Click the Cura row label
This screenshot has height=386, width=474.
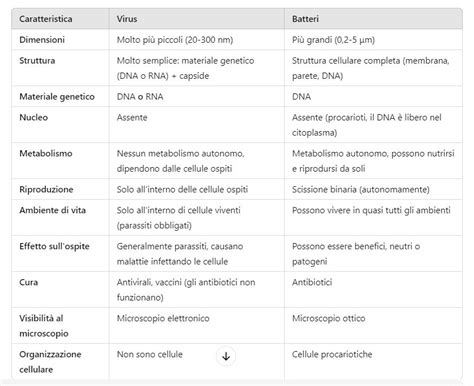point(29,282)
